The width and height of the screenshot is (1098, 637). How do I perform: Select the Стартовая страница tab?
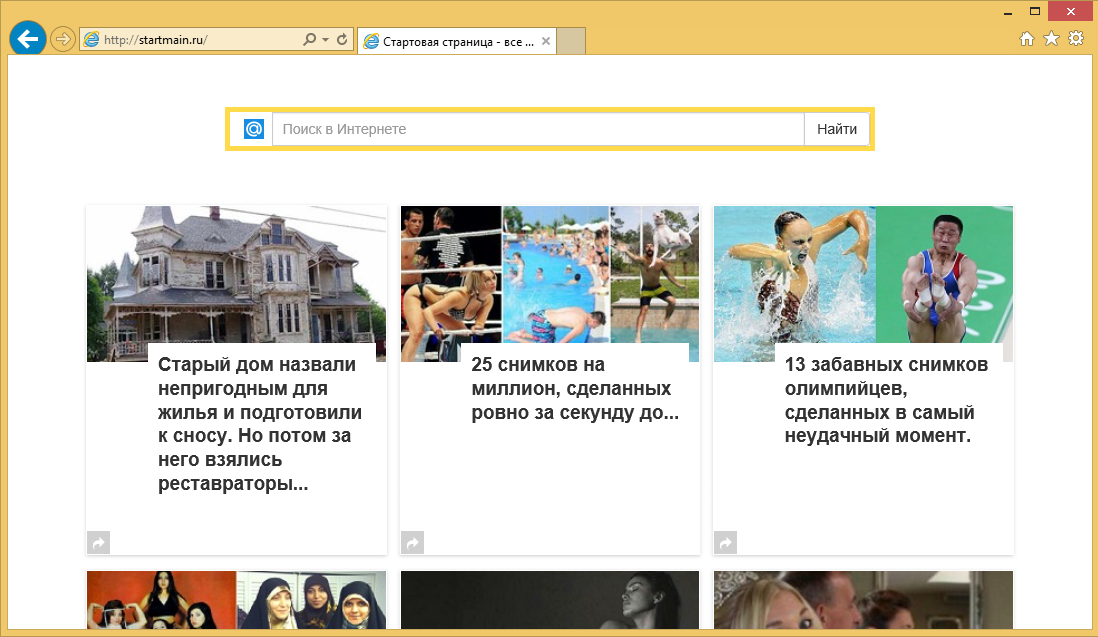pos(450,41)
